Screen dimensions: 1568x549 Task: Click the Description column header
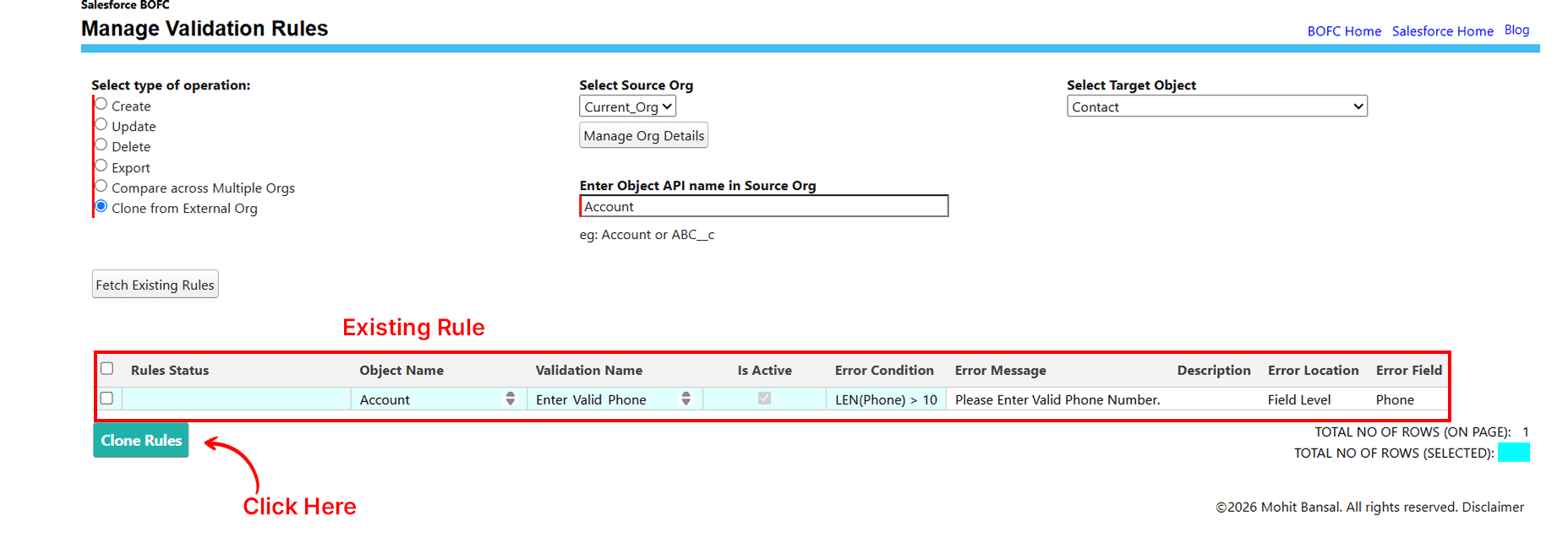[x=1214, y=370]
